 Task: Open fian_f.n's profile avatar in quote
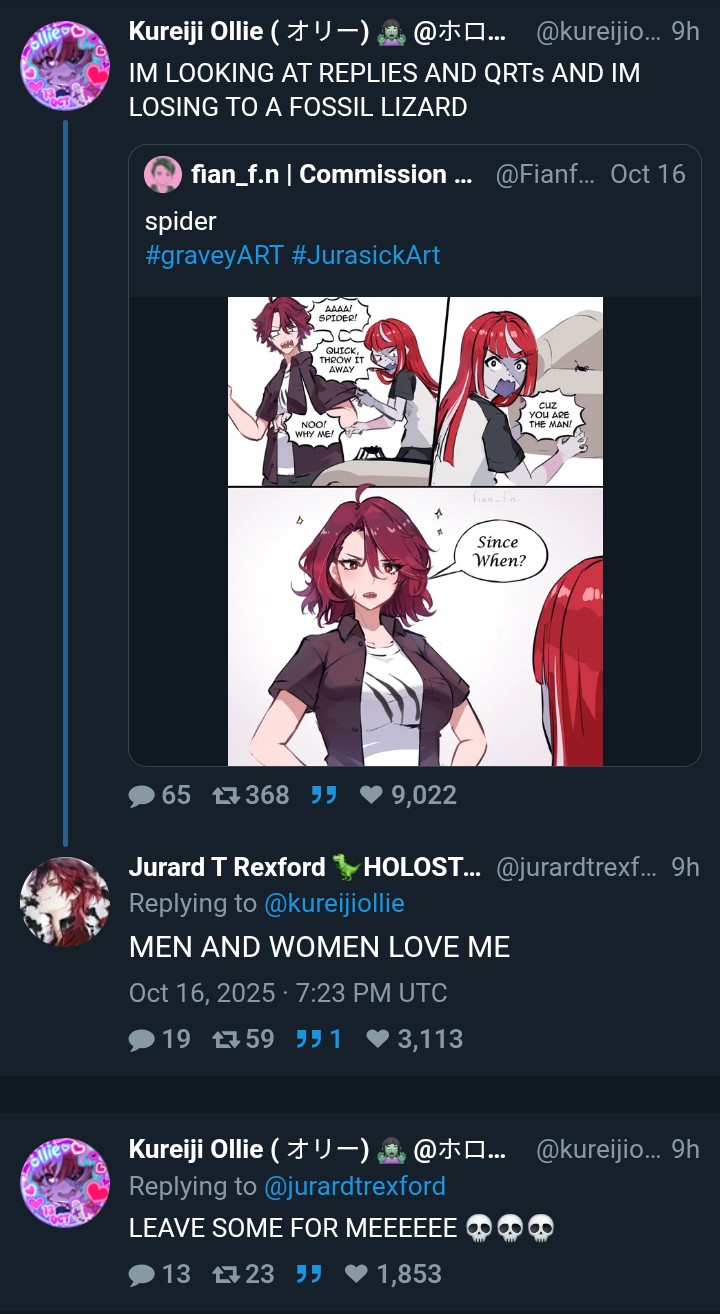point(162,174)
